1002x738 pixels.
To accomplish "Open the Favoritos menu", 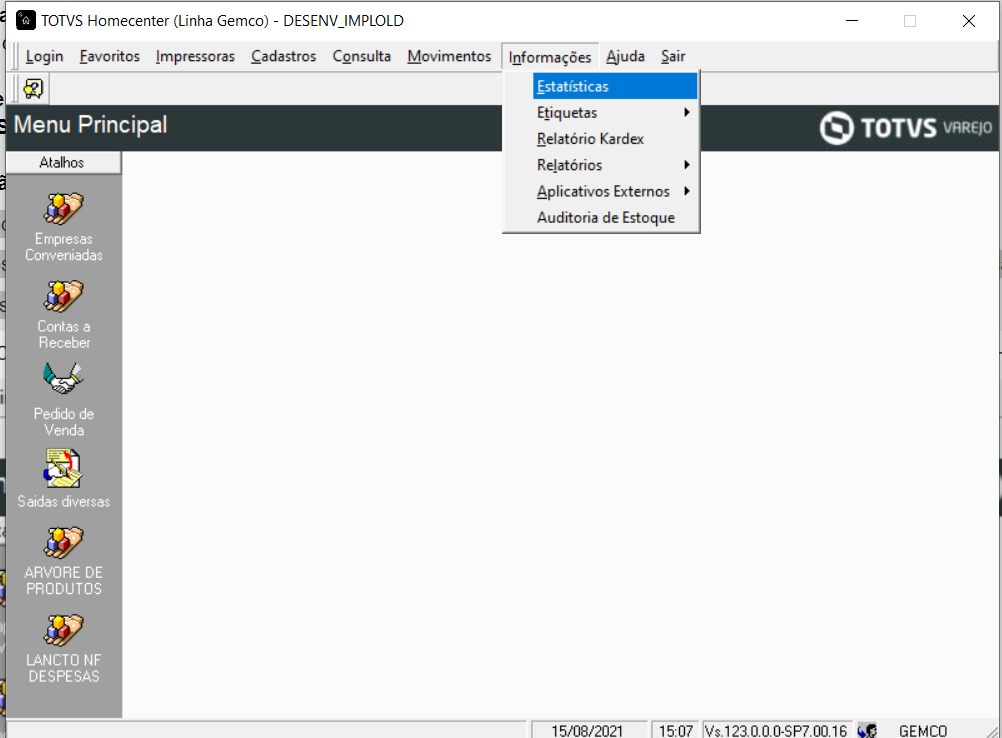I will point(109,56).
